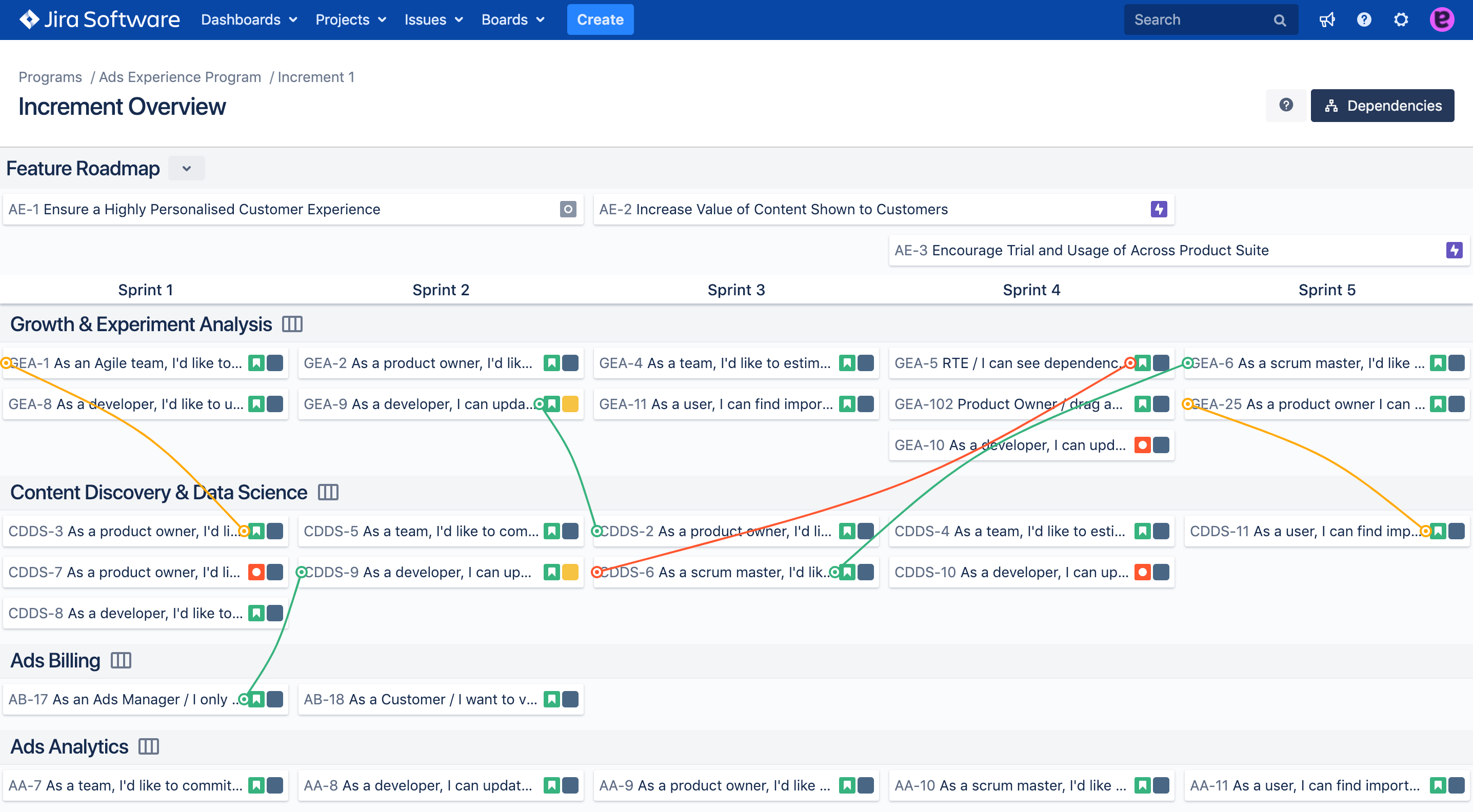Open the Ads Billing team board icon

tap(121, 660)
